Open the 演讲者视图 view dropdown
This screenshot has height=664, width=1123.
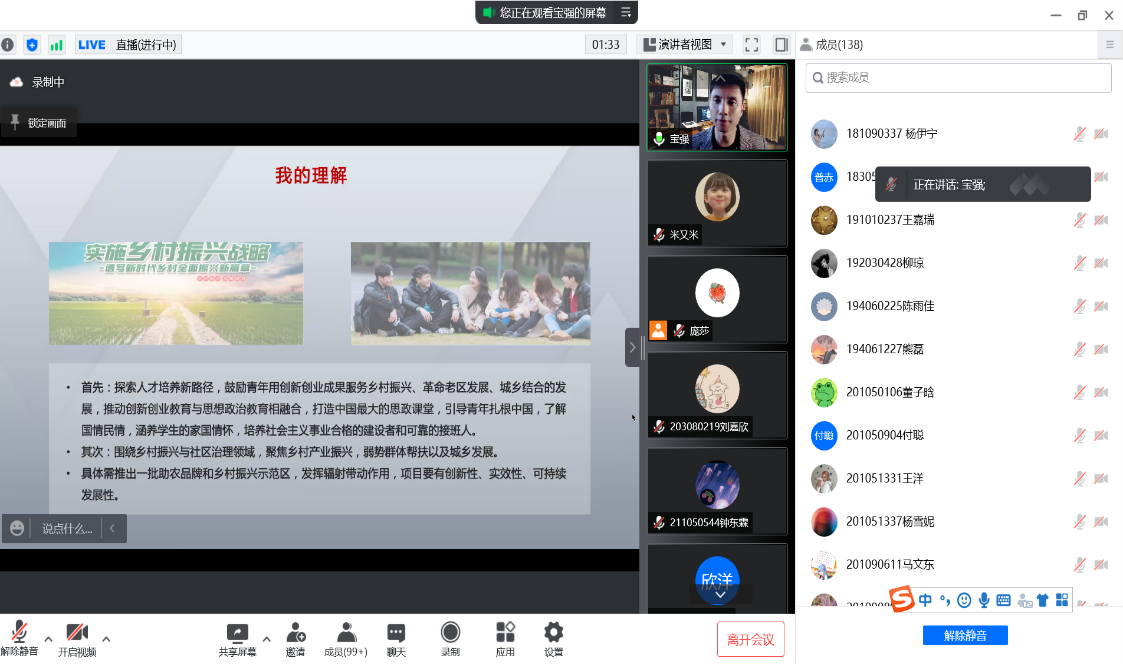(x=685, y=45)
